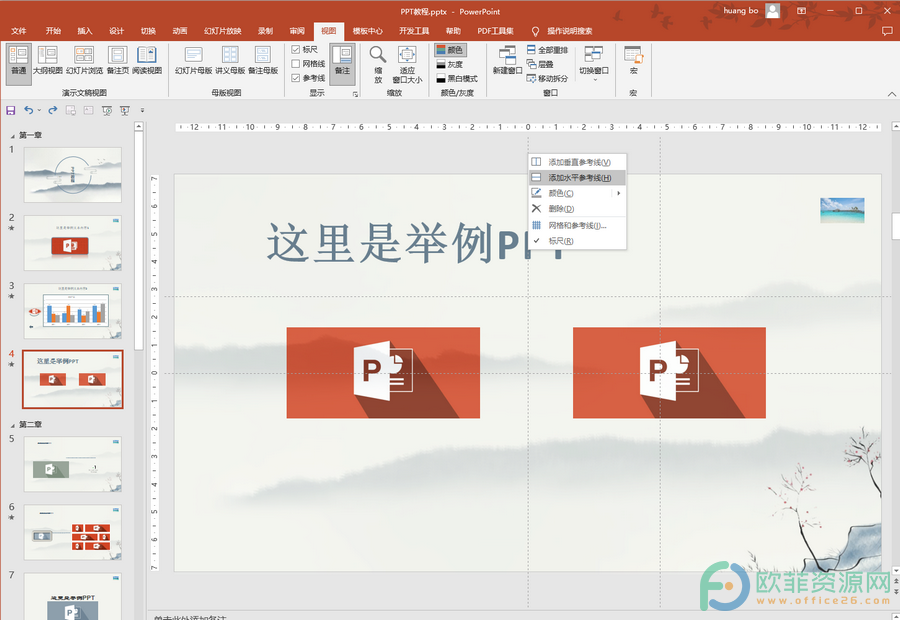Click slide panel scroll up arrow
The height and width of the screenshot is (620, 900).
[x=138, y=126]
